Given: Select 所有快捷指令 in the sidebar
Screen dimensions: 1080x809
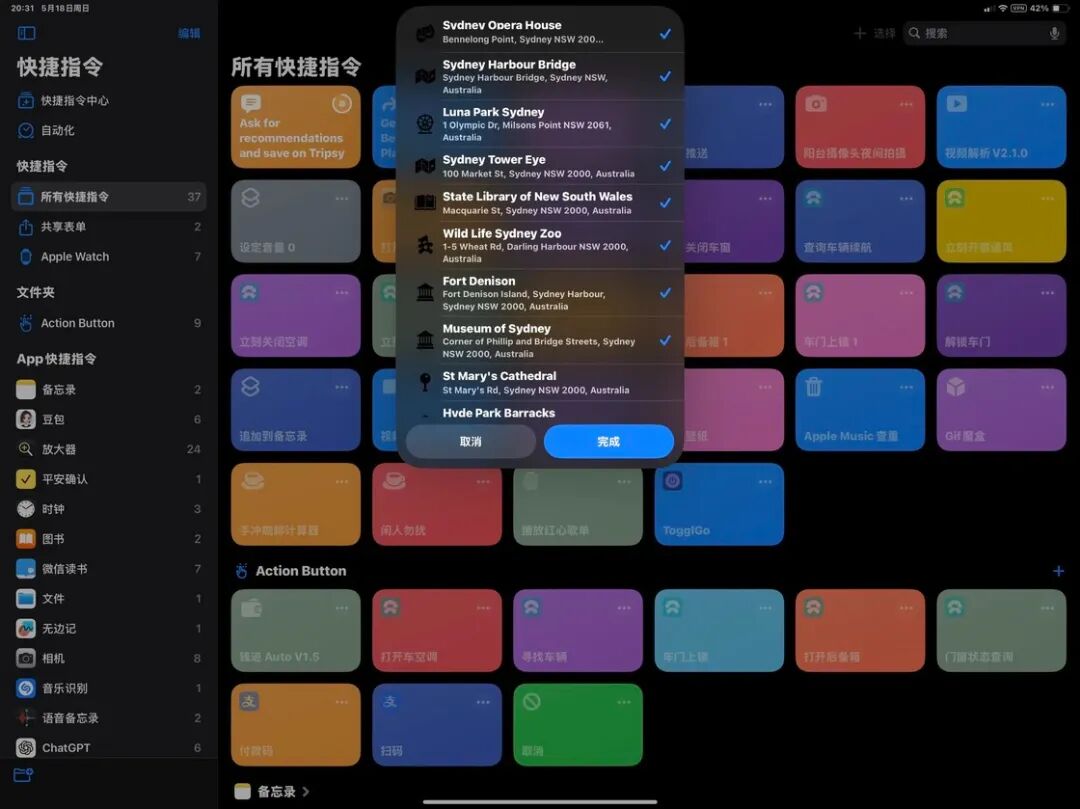Looking at the screenshot, I should coord(109,197).
